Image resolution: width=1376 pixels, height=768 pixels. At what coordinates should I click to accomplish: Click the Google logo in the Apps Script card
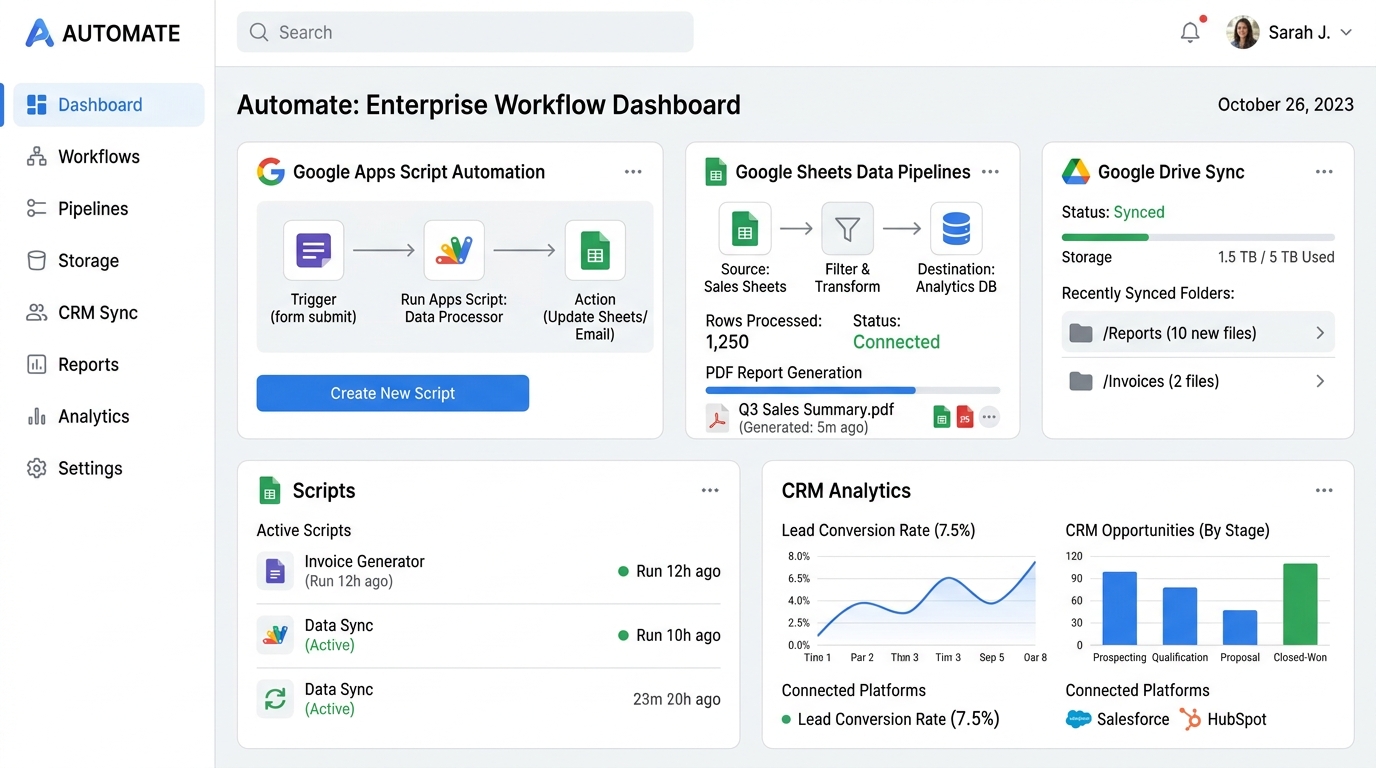pyautogui.click(x=271, y=172)
